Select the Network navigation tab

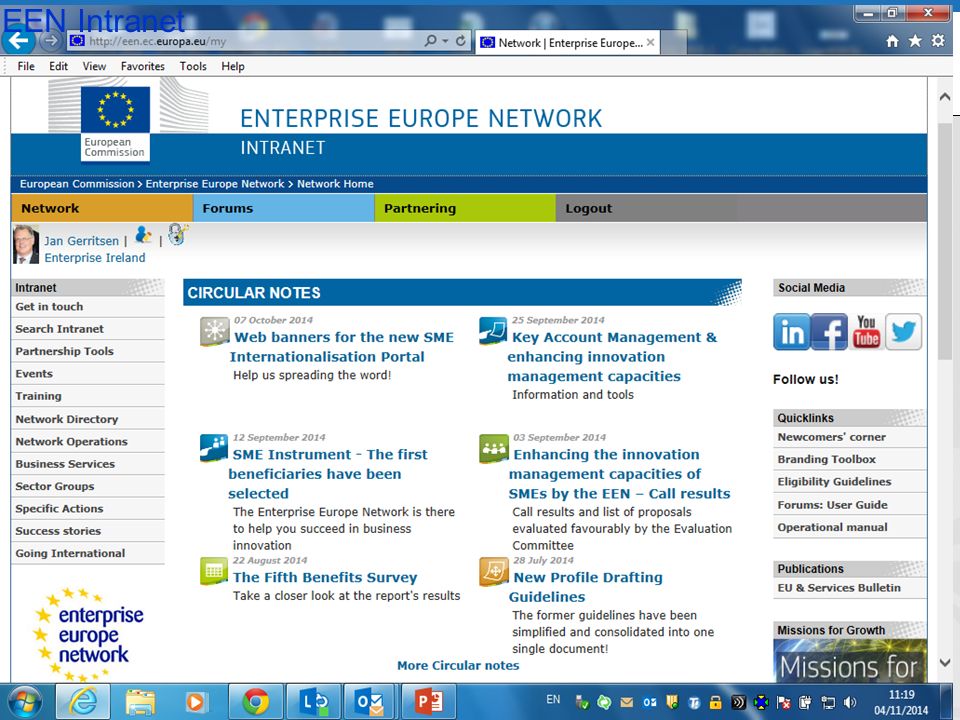[102, 208]
